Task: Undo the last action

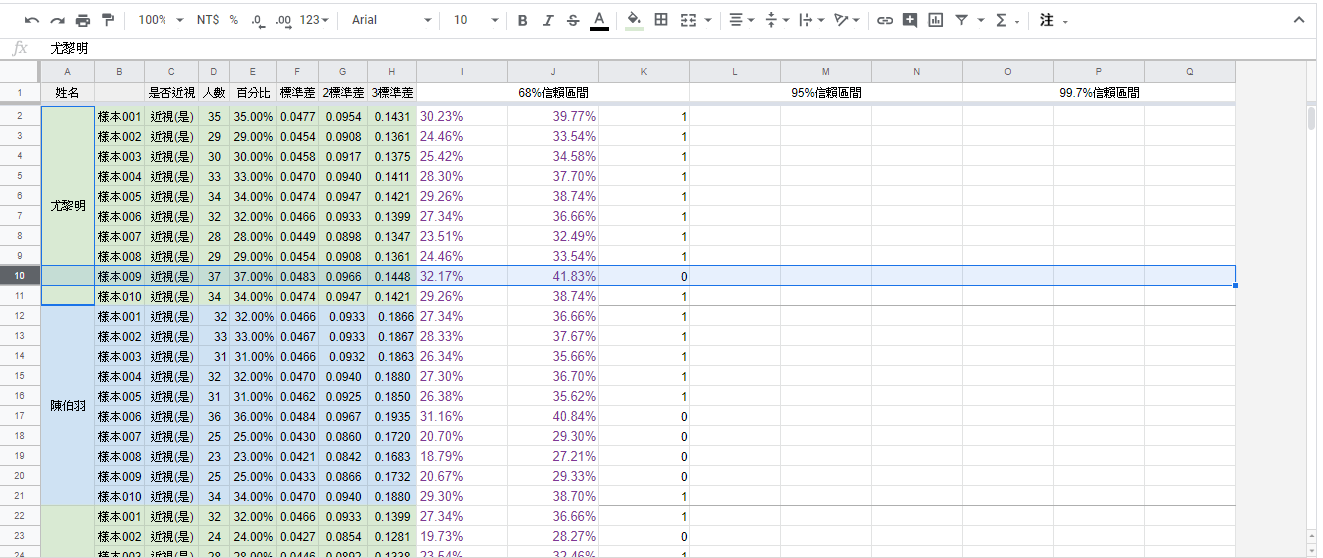Action: pos(33,20)
